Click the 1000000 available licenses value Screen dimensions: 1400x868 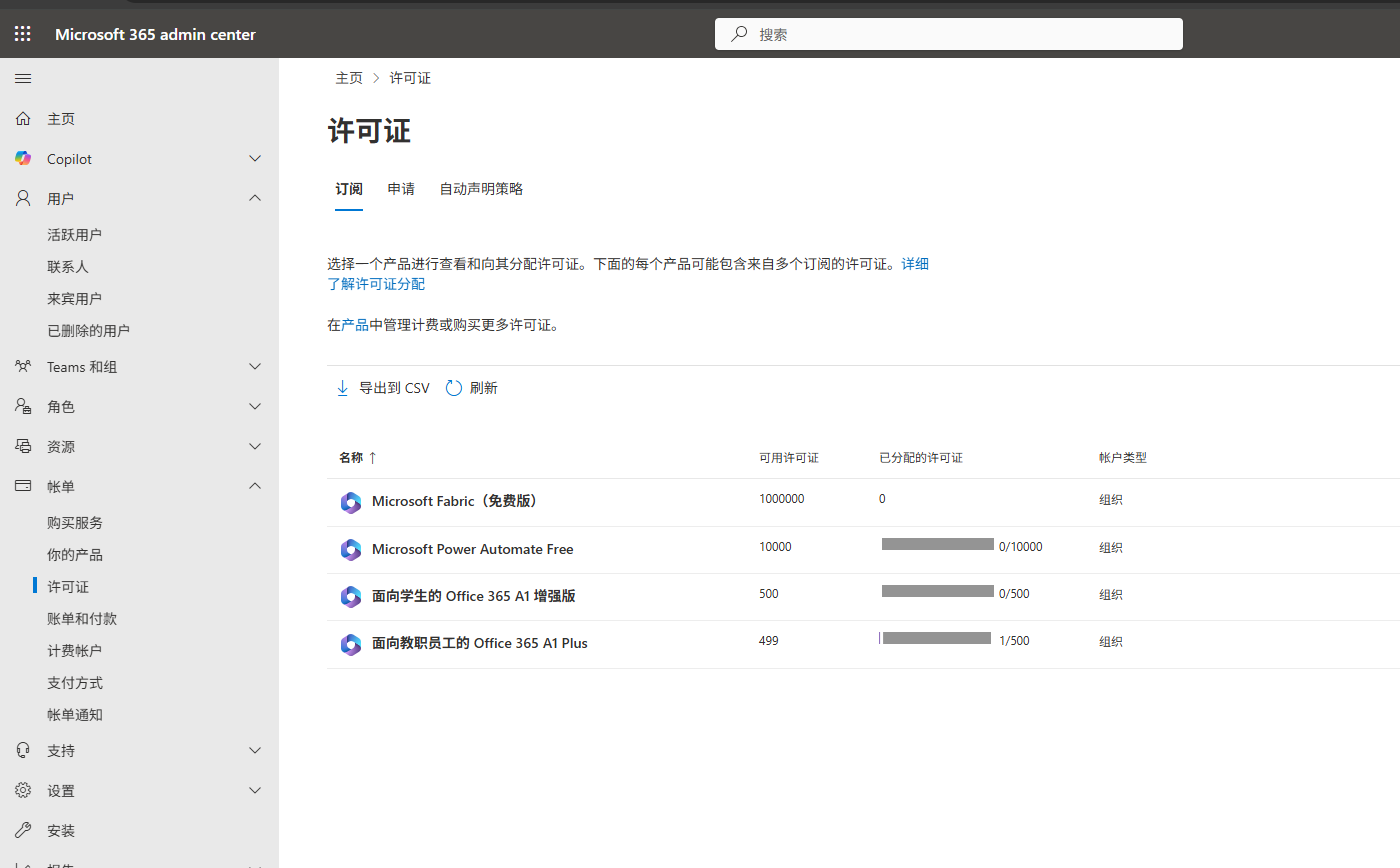[782, 499]
